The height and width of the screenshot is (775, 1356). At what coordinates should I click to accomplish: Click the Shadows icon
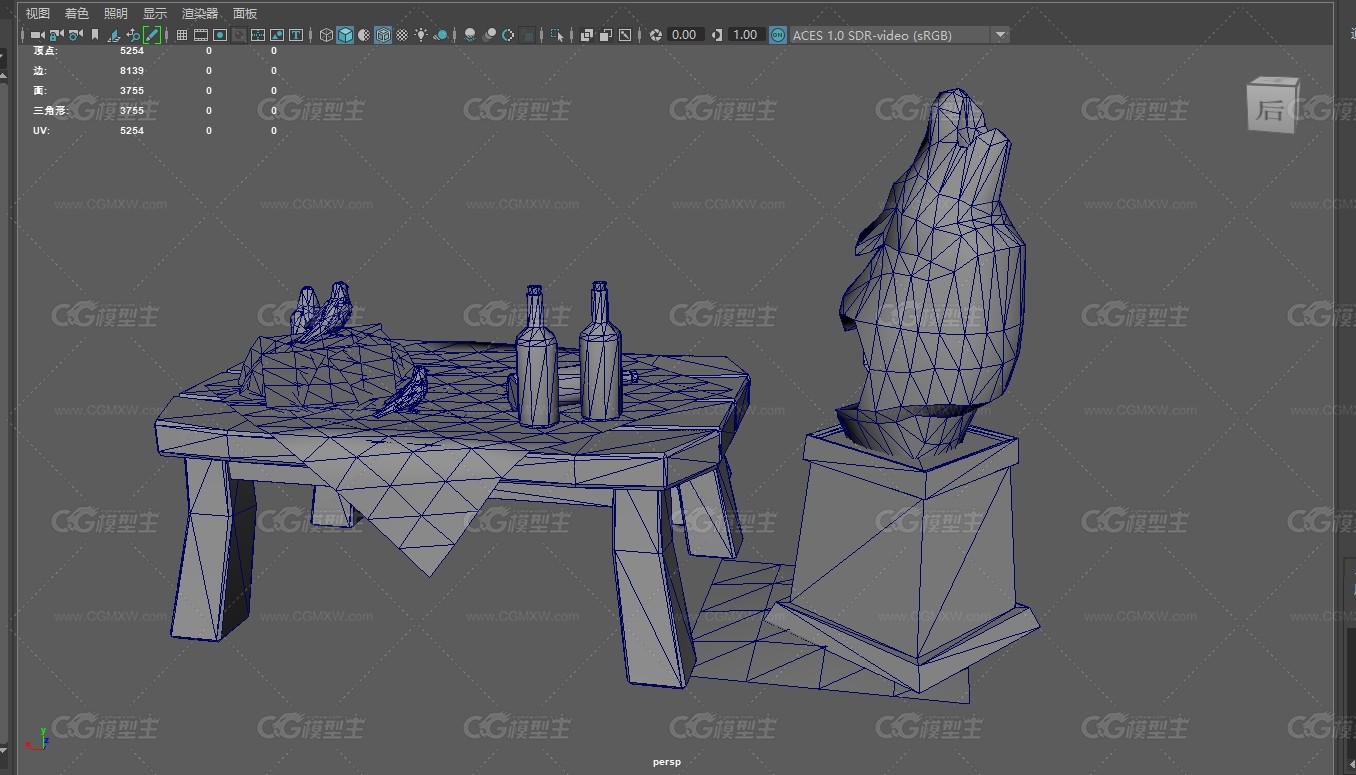440,35
